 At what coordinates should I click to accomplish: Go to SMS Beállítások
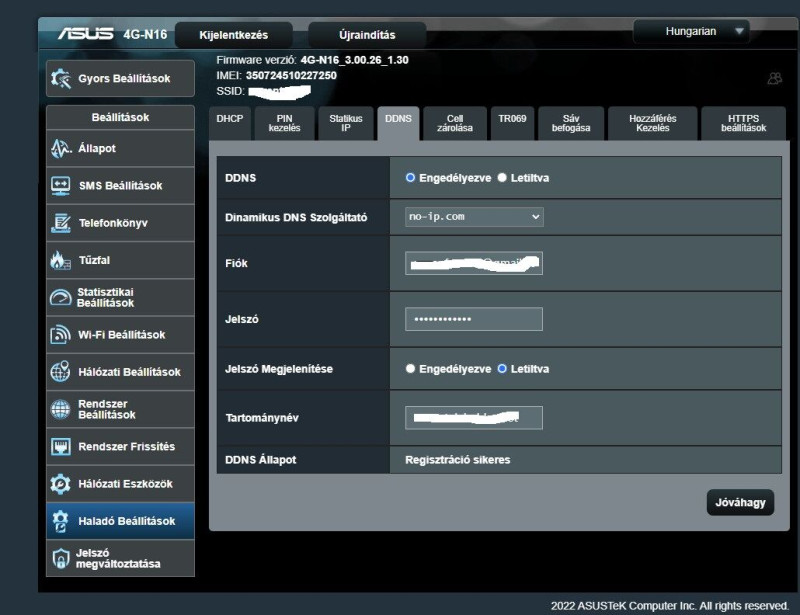(120, 186)
